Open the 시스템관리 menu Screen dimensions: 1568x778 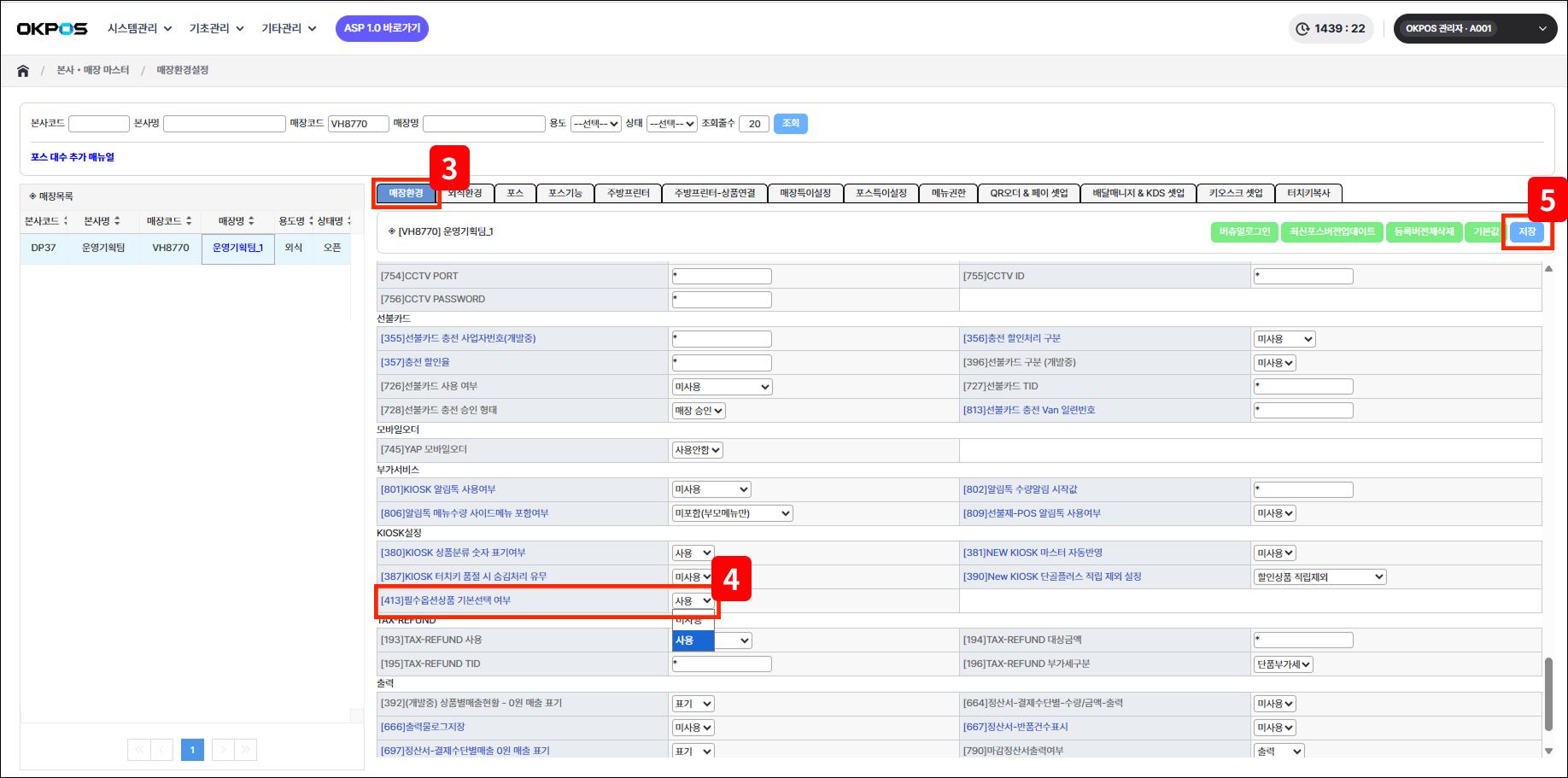pyautogui.click(x=139, y=29)
